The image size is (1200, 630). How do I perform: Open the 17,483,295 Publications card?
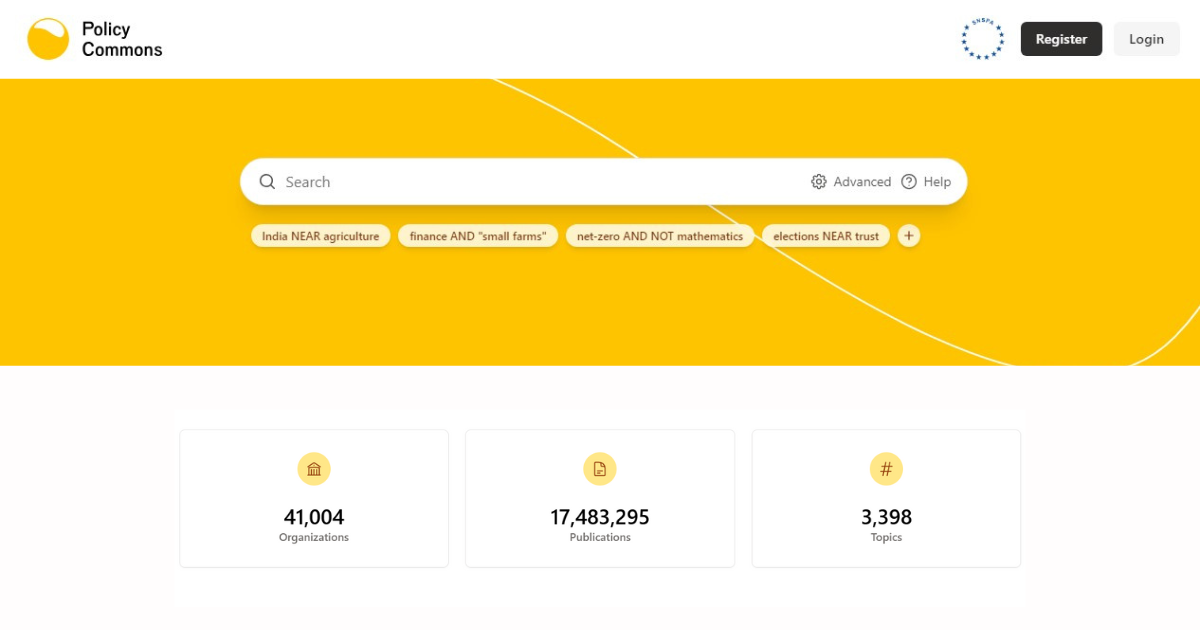[600, 499]
